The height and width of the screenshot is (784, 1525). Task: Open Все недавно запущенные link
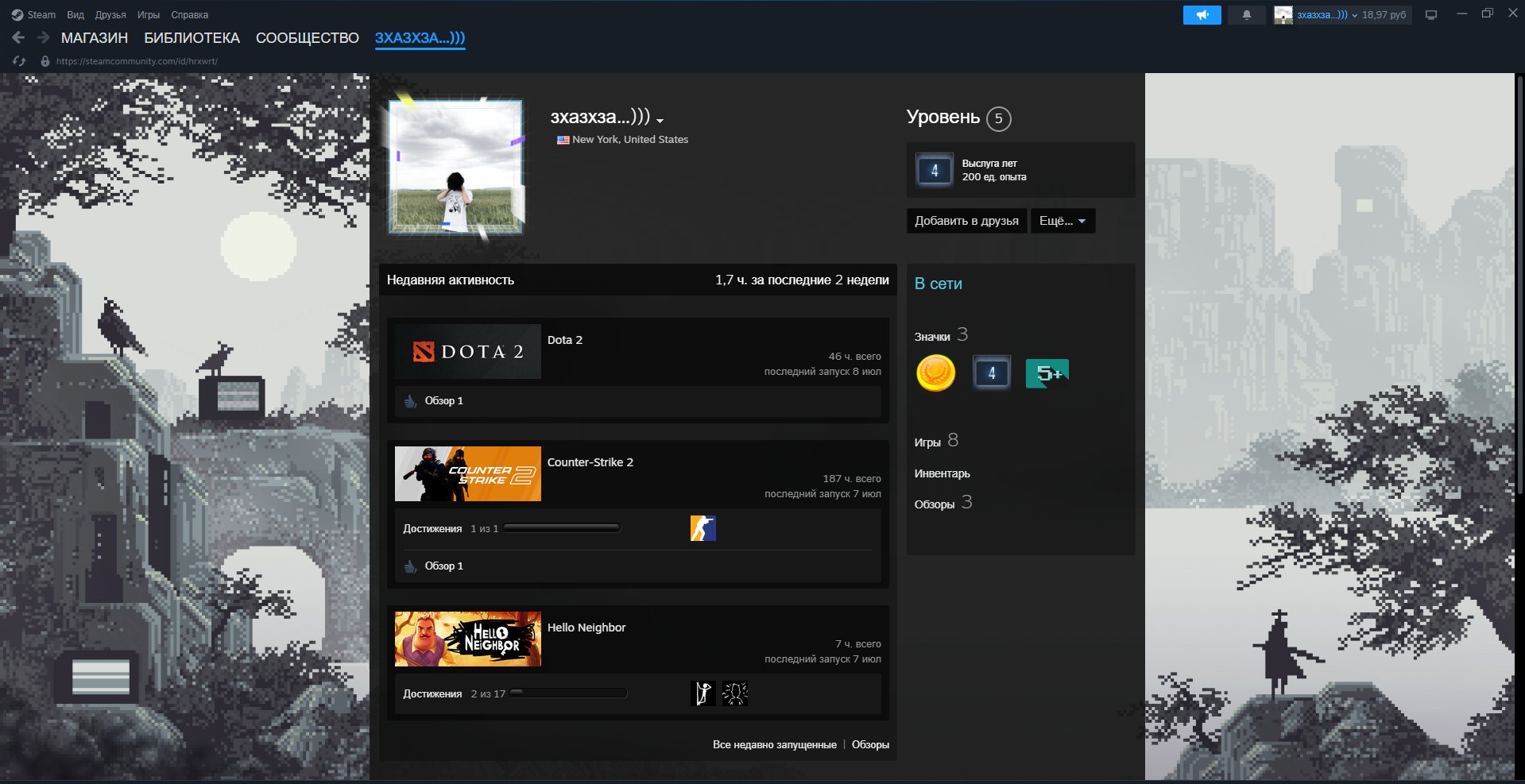point(774,744)
